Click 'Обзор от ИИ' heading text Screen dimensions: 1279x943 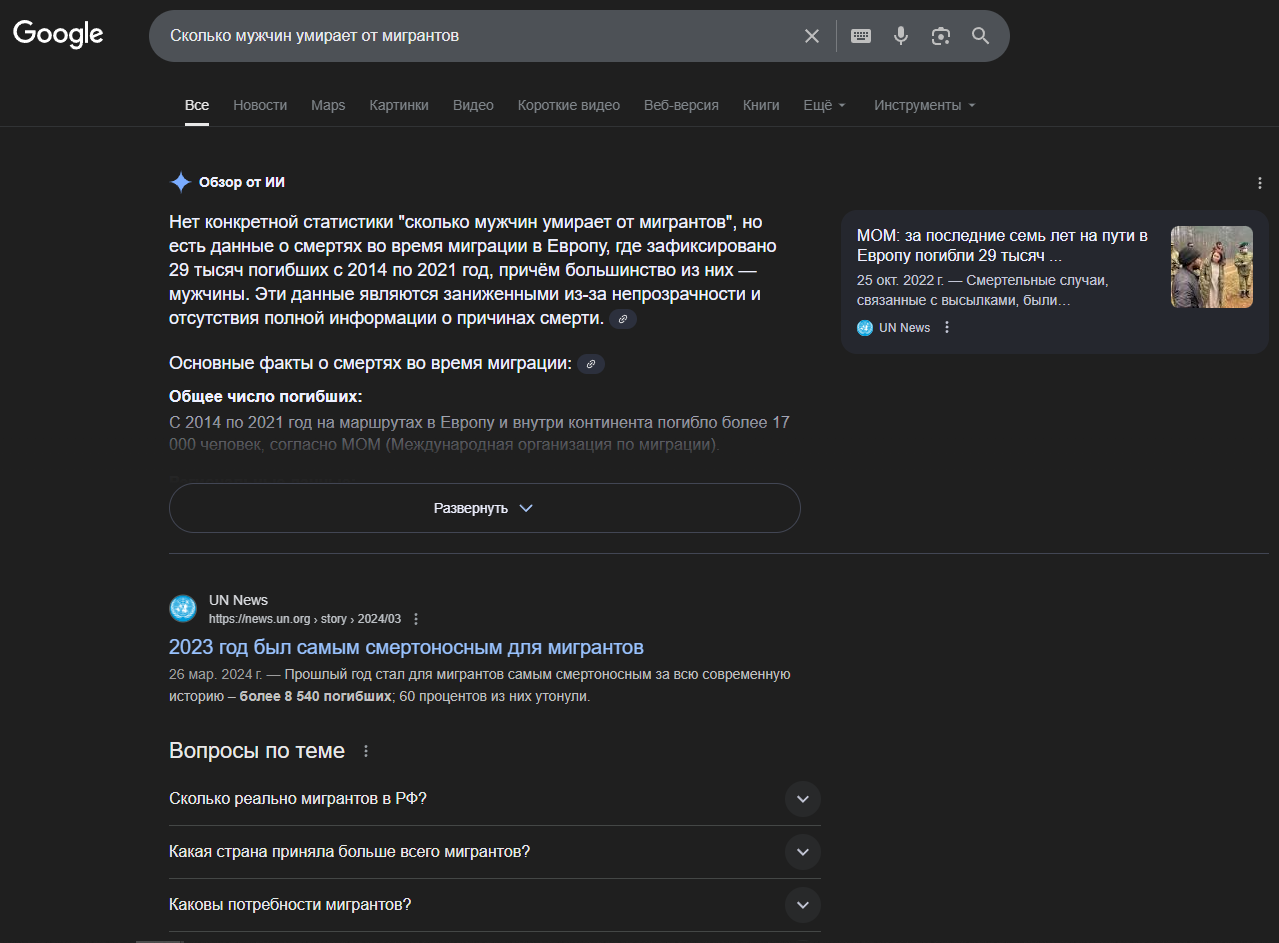[x=242, y=182]
